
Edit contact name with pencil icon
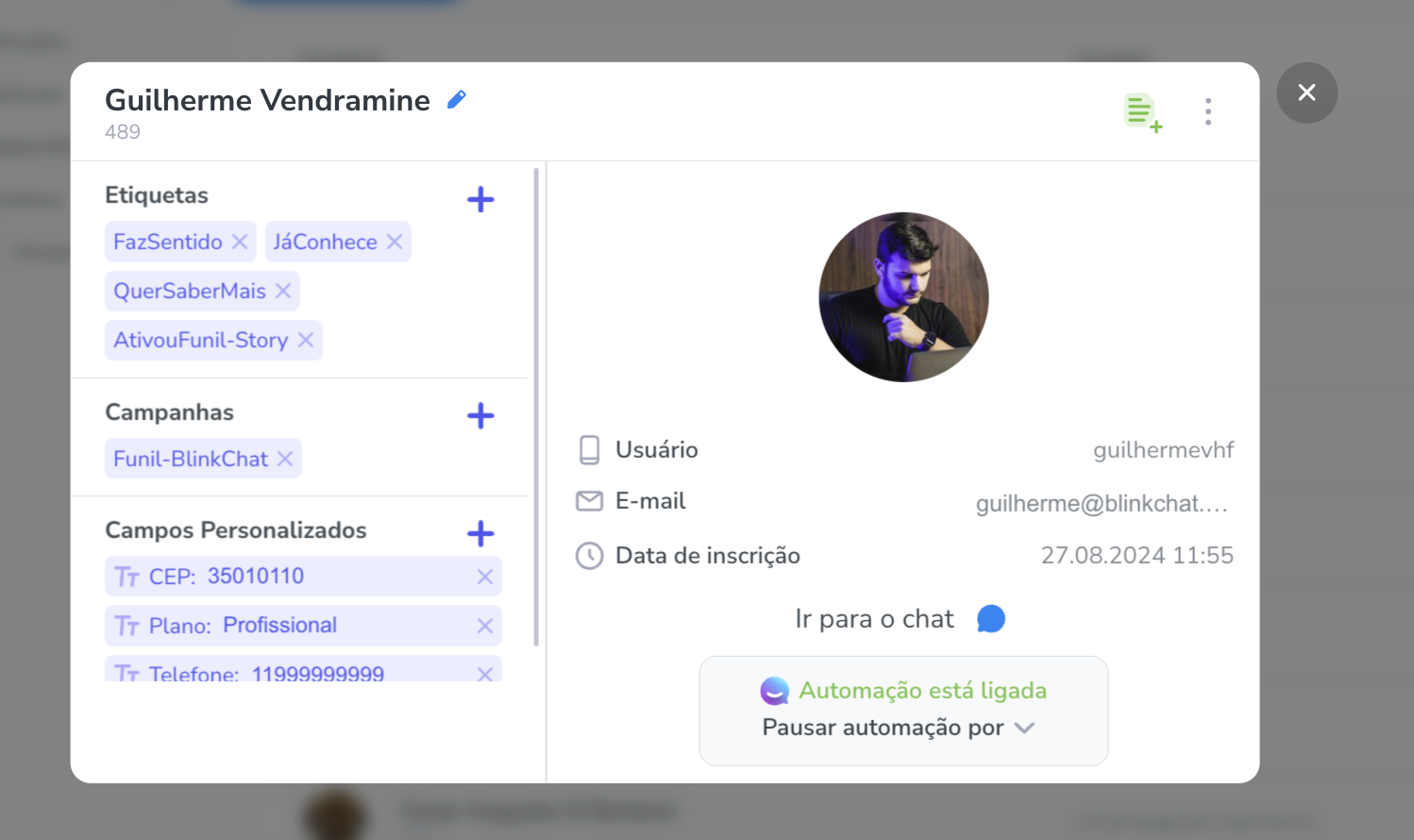(x=457, y=99)
